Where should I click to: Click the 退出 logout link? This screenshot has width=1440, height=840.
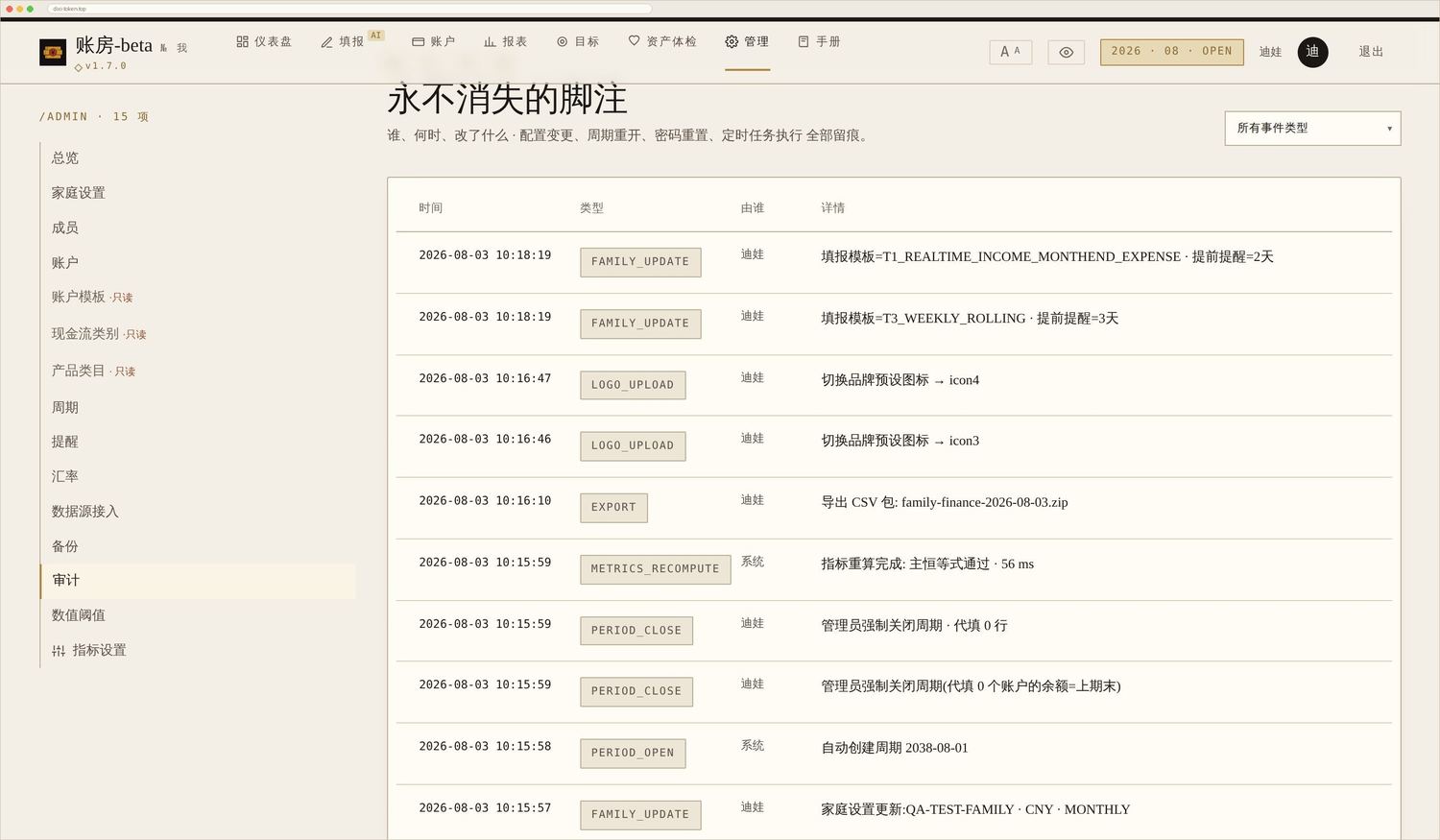[x=1371, y=52]
